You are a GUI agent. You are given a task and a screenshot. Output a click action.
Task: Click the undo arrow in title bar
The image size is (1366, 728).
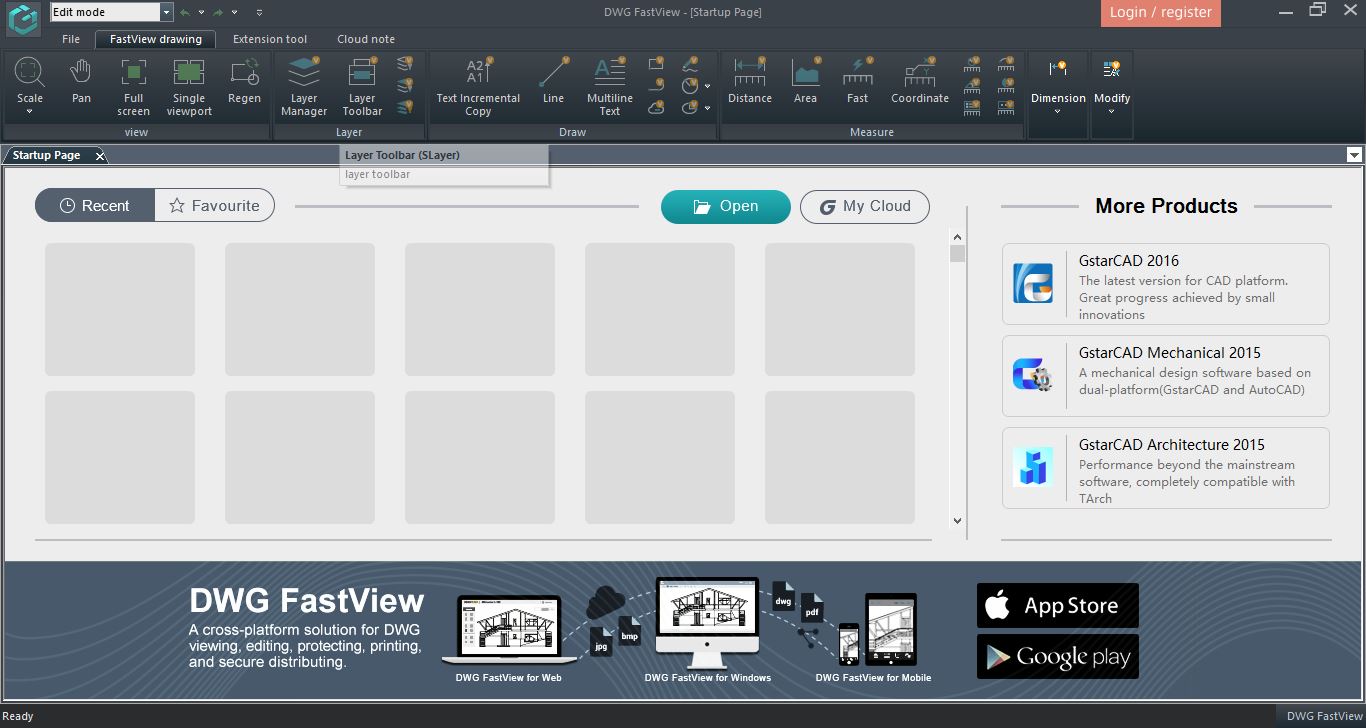pyautogui.click(x=185, y=12)
